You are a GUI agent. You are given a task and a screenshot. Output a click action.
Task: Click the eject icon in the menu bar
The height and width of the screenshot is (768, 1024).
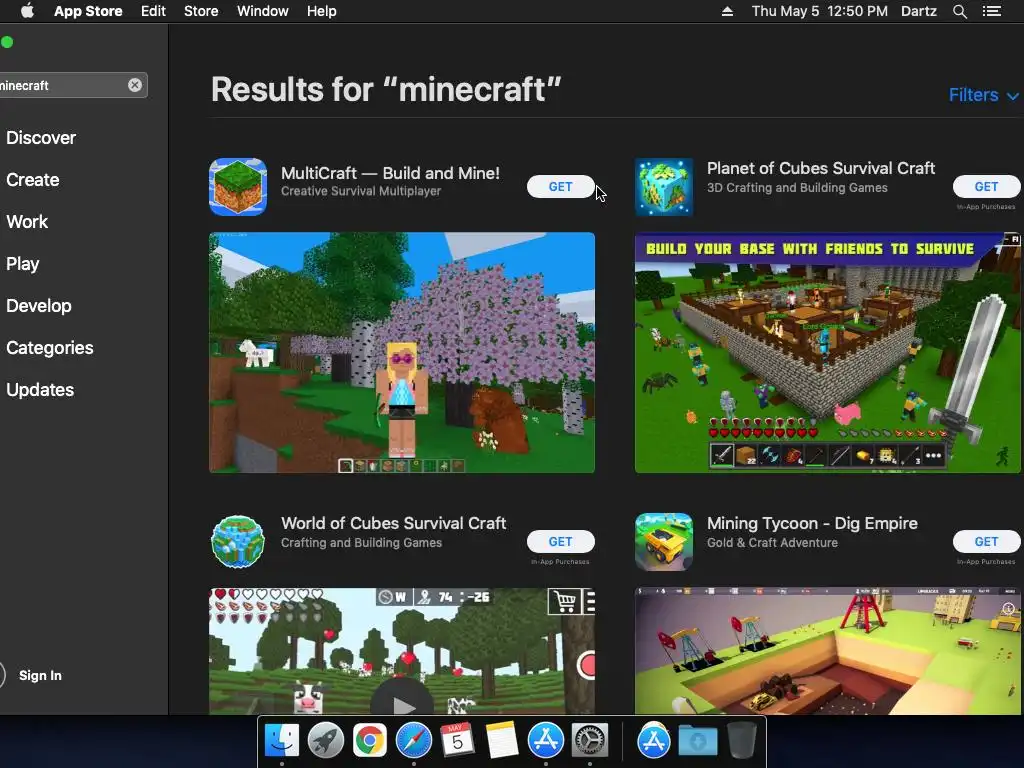click(x=727, y=11)
